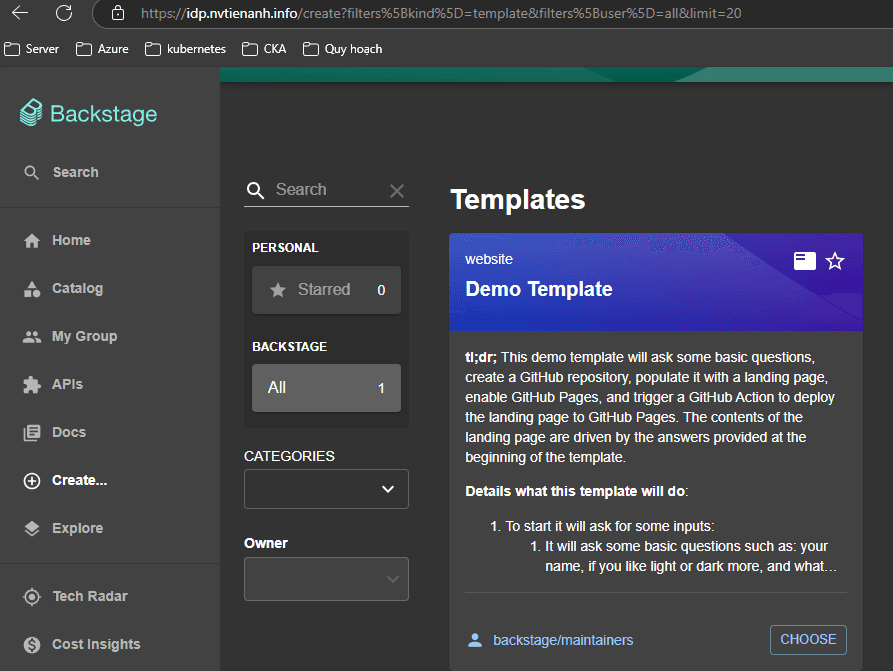Expand the Owner dropdown
This screenshot has height=671, width=893.
tap(326, 579)
